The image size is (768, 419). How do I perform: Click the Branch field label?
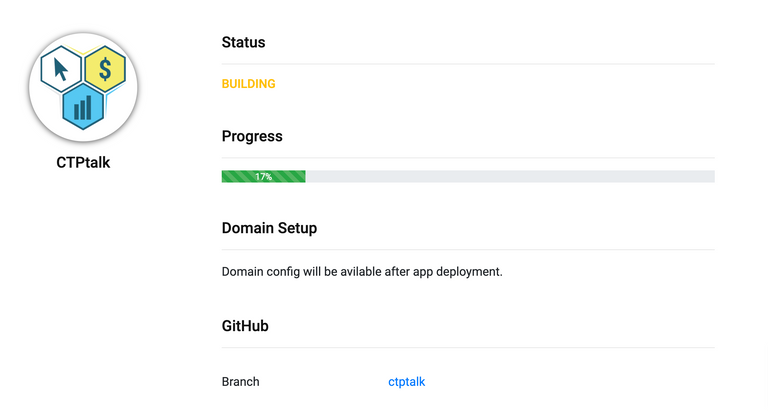240,382
